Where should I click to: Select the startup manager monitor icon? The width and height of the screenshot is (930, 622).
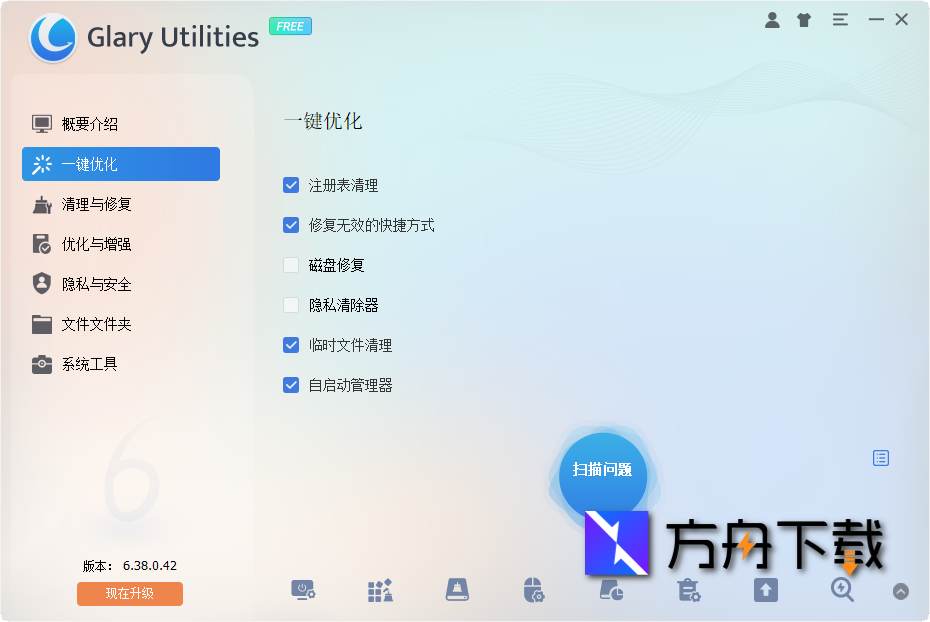[x=304, y=590]
